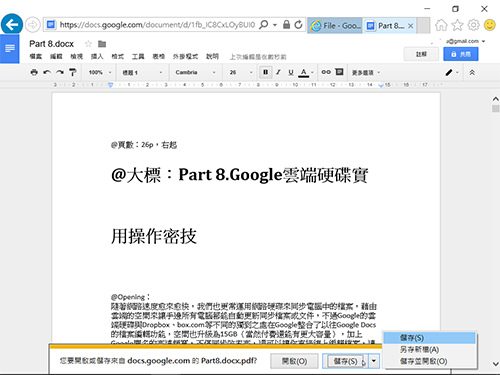Image resolution: width=500 pixels, height=375 pixels.
Task: Click Save (S) button in download bar
Action: tap(345, 361)
